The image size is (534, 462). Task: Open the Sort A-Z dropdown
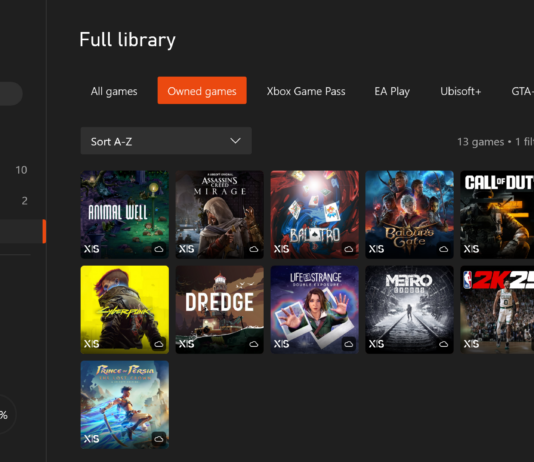(x=166, y=141)
